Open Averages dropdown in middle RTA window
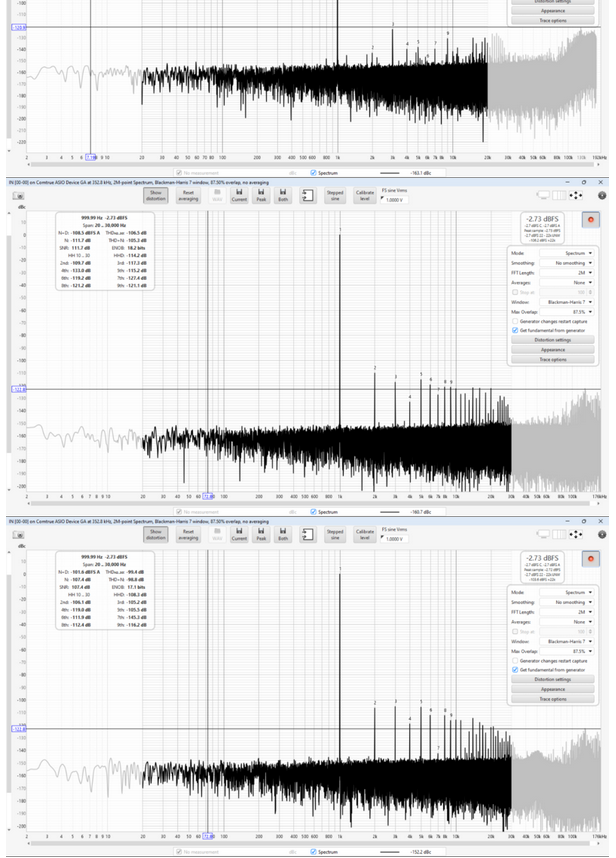616x858 pixels. (567, 282)
